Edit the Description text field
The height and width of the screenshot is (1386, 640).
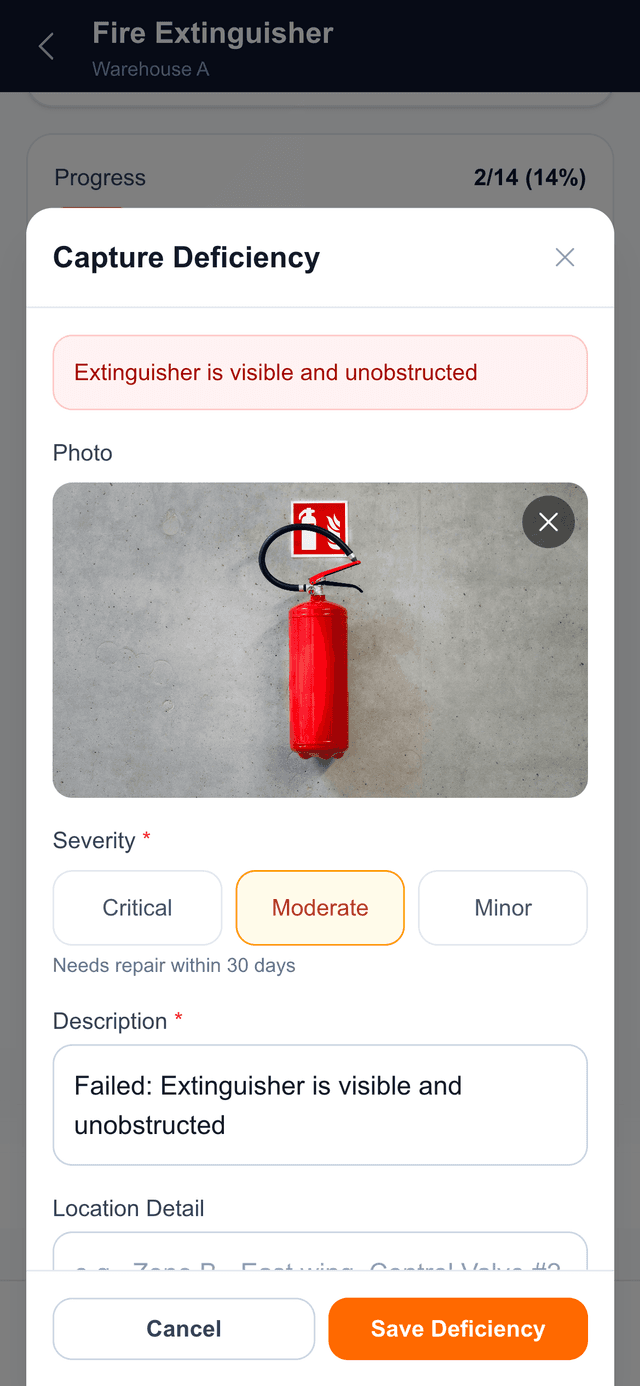320,1105
